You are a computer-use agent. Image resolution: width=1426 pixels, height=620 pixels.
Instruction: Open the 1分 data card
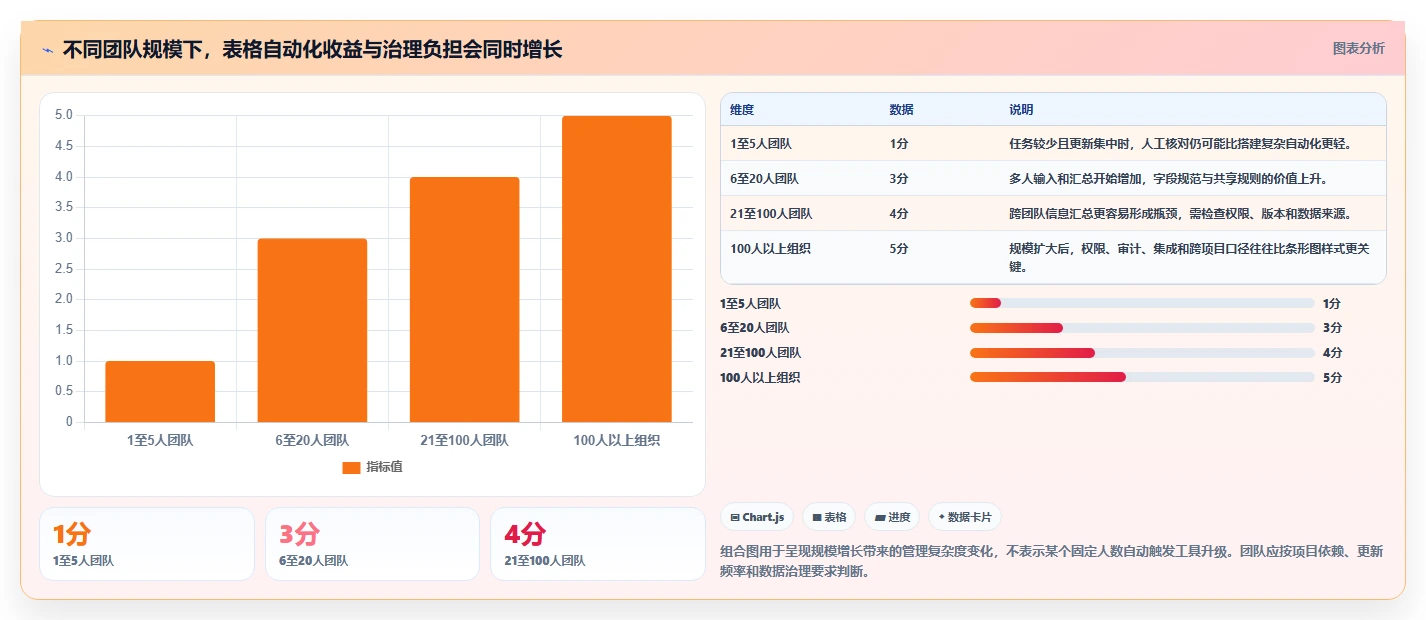tap(147, 544)
